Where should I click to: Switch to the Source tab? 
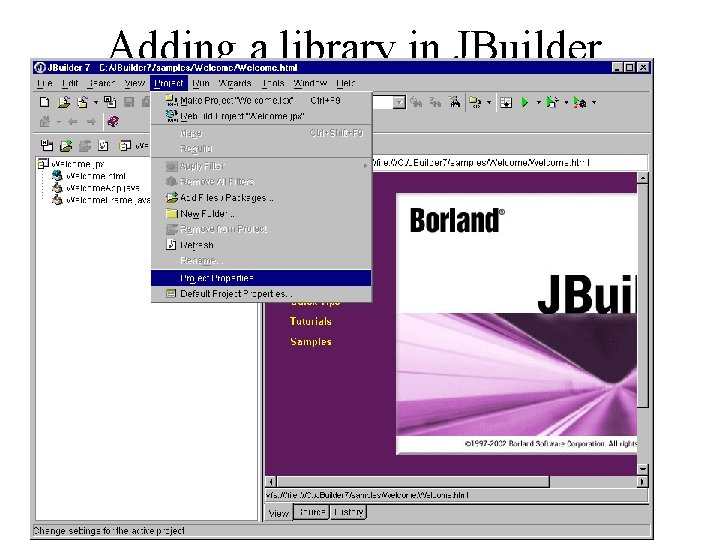312,512
